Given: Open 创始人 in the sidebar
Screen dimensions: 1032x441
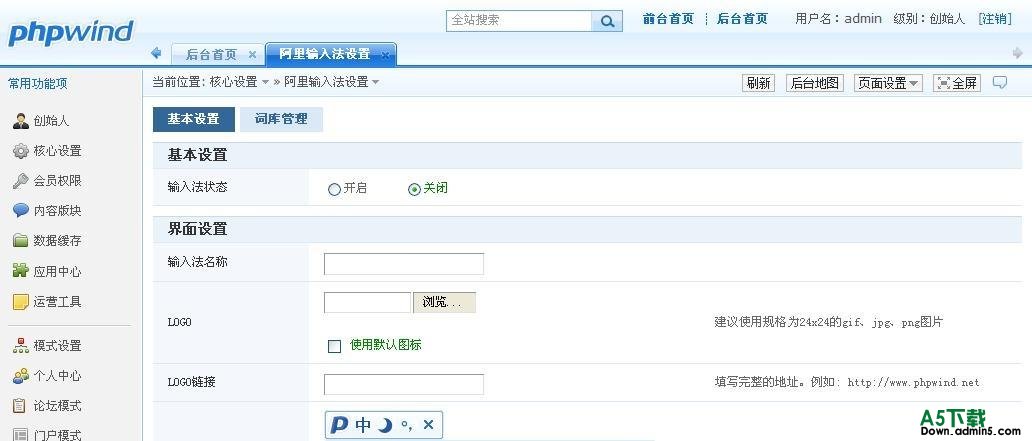Looking at the screenshot, I should (x=51, y=121).
